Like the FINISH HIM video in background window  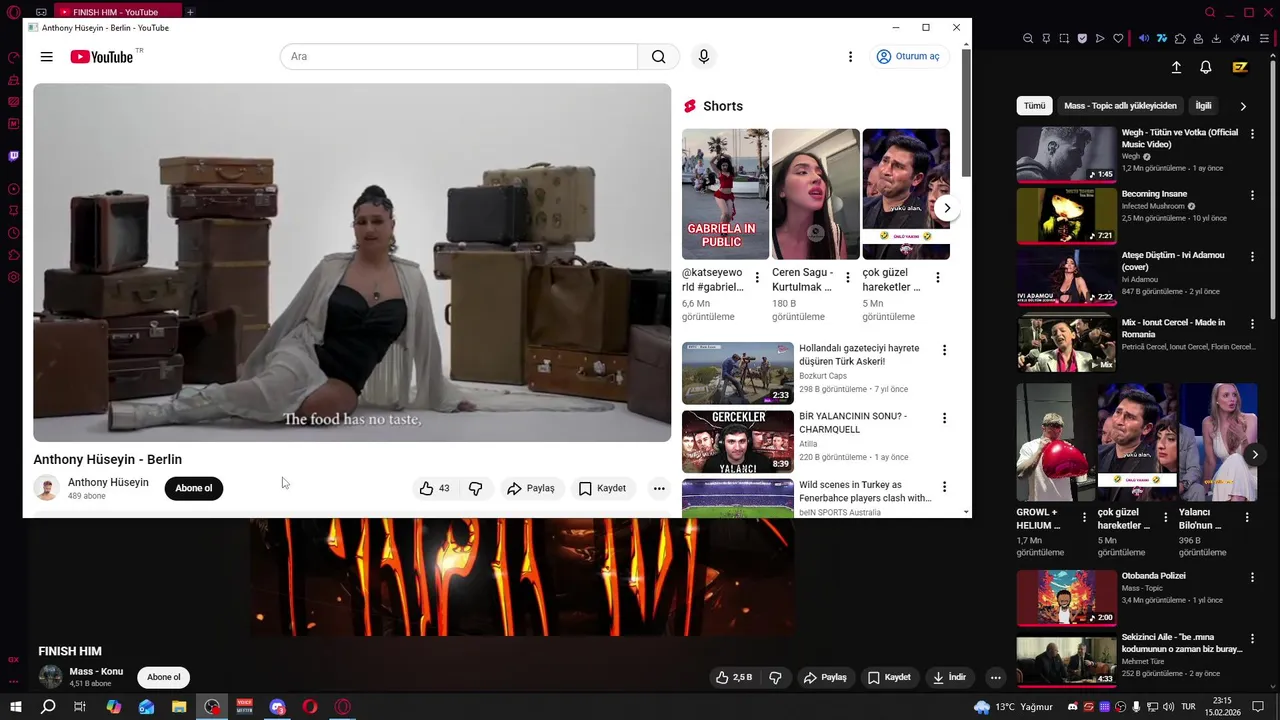(733, 677)
